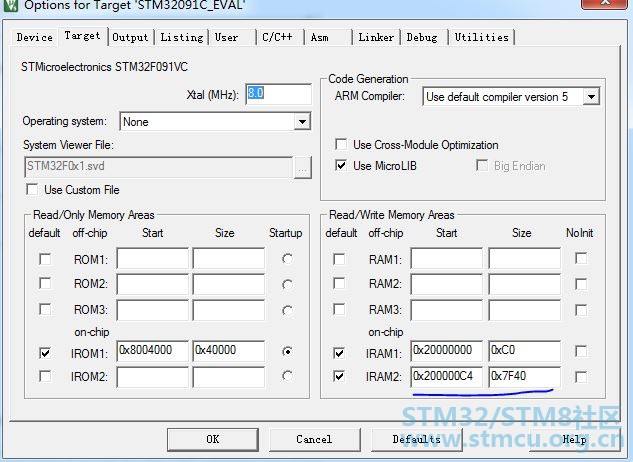Uncheck the IRAM2 default checkbox
This screenshot has width=633, height=462.
[x=339, y=376]
